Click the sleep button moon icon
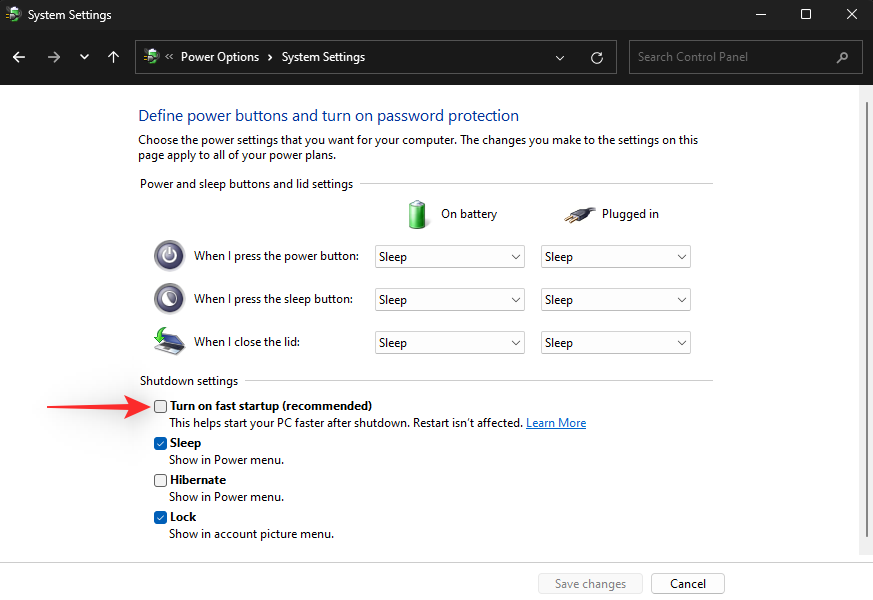This screenshot has height=600, width=873. click(169, 299)
